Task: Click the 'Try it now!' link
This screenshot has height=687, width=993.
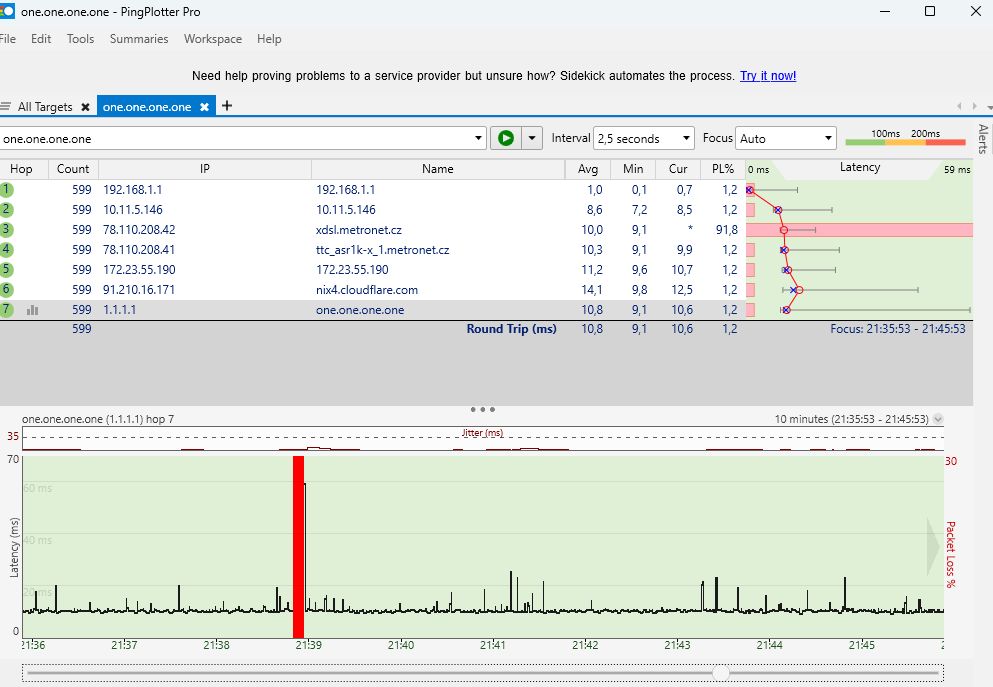Action: coord(768,76)
